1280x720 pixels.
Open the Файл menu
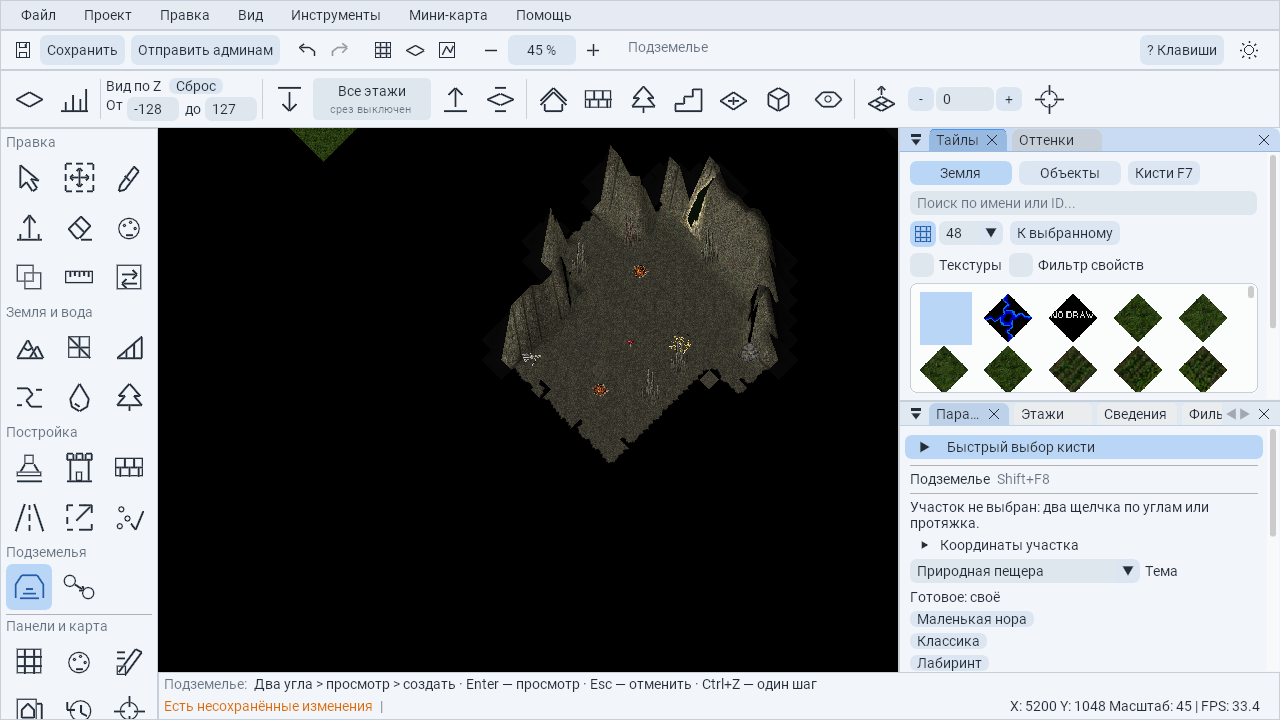pyautogui.click(x=39, y=15)
